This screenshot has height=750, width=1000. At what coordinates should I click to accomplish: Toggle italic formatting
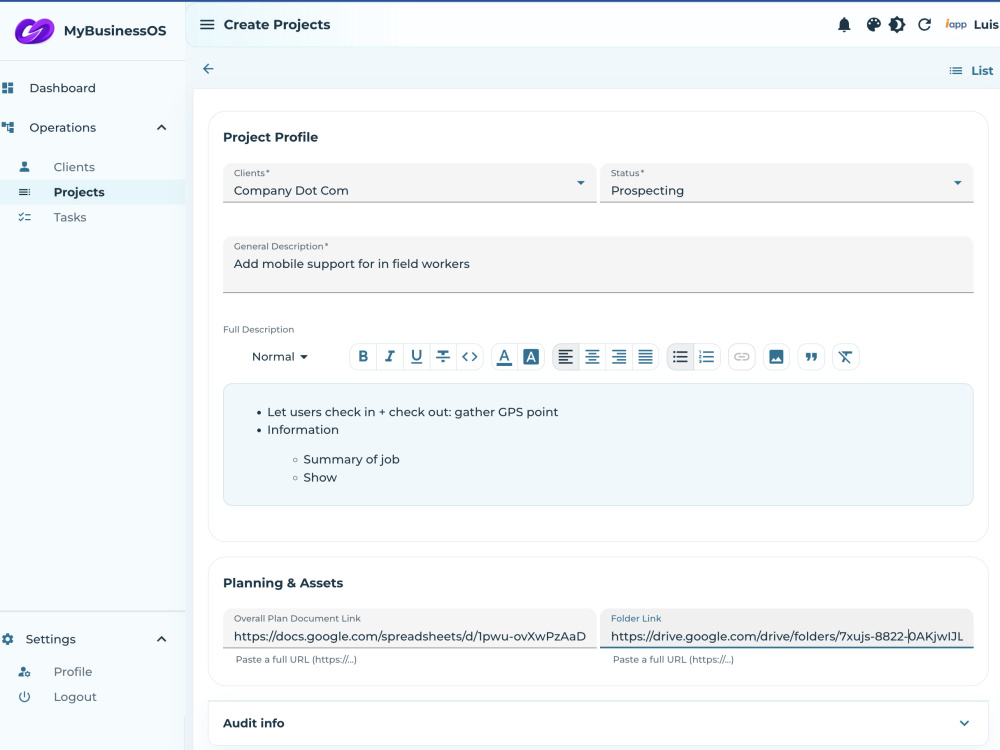point(390,357)
